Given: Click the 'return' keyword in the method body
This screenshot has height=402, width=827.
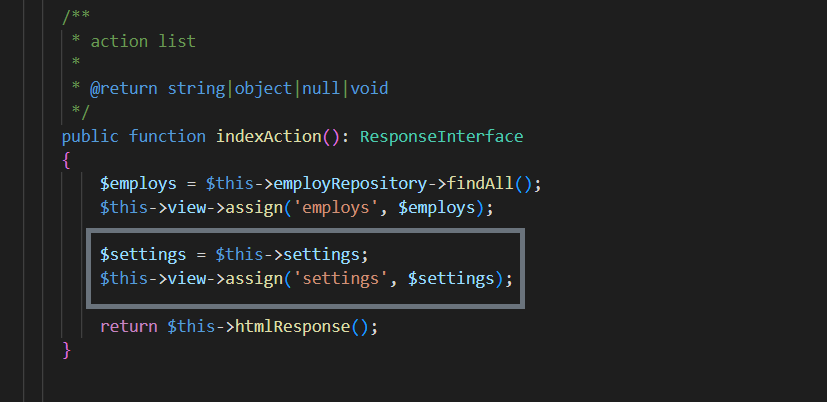Looking at the screenshot, I should [128, 326].
